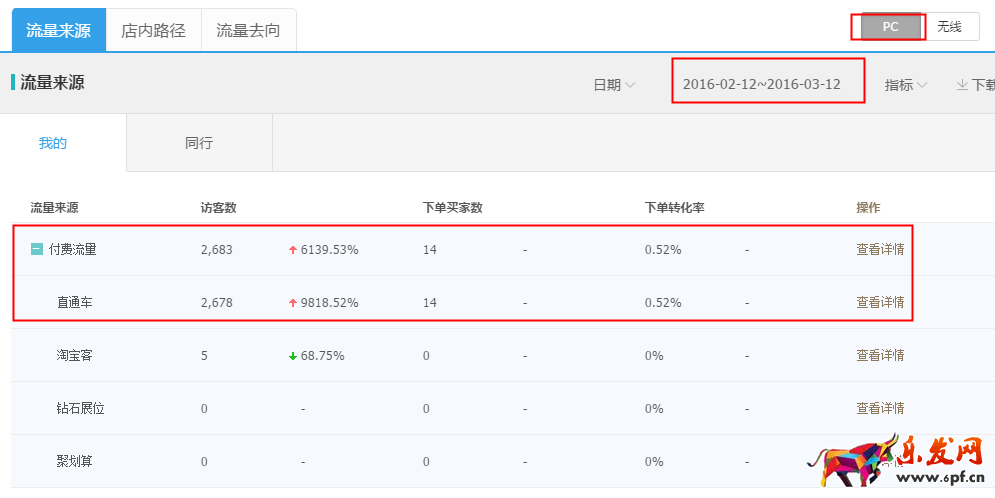Open the 指标 dropdown

click(905, 85)
